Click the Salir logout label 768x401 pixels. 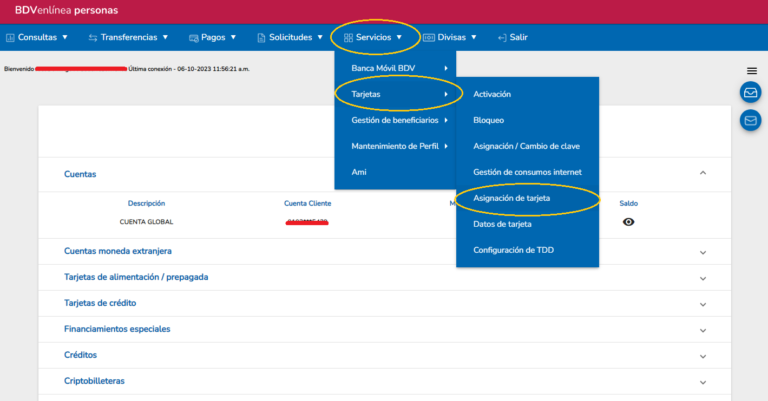518,37
